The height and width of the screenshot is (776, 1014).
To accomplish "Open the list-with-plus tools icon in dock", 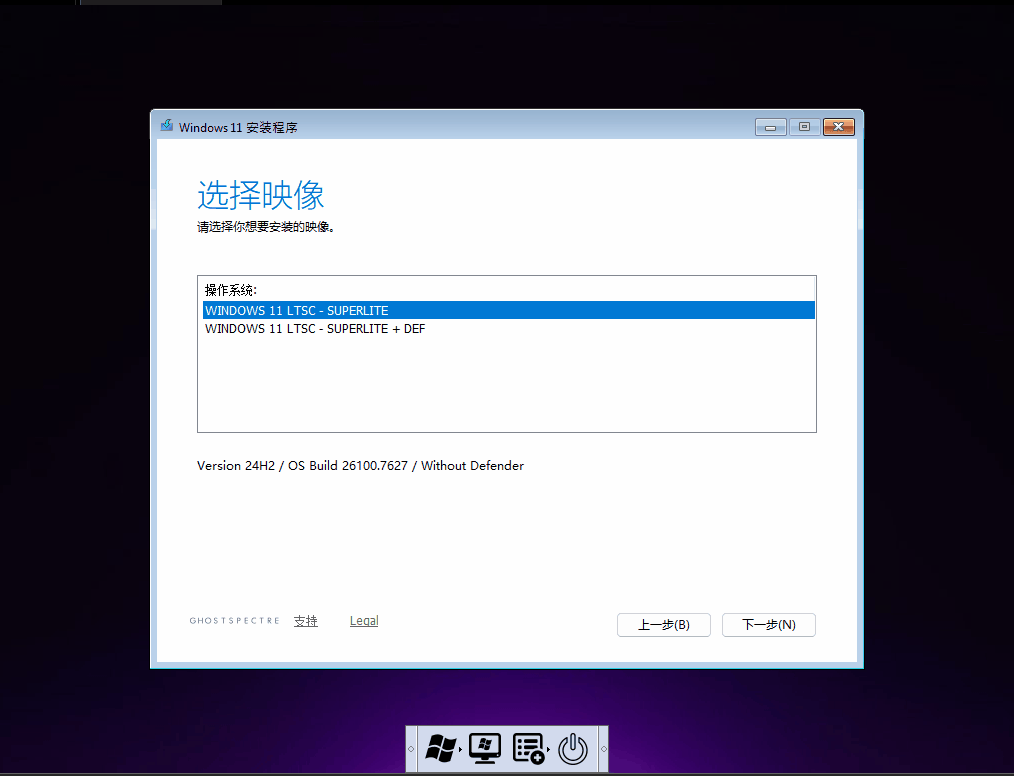I will [529, 749].
